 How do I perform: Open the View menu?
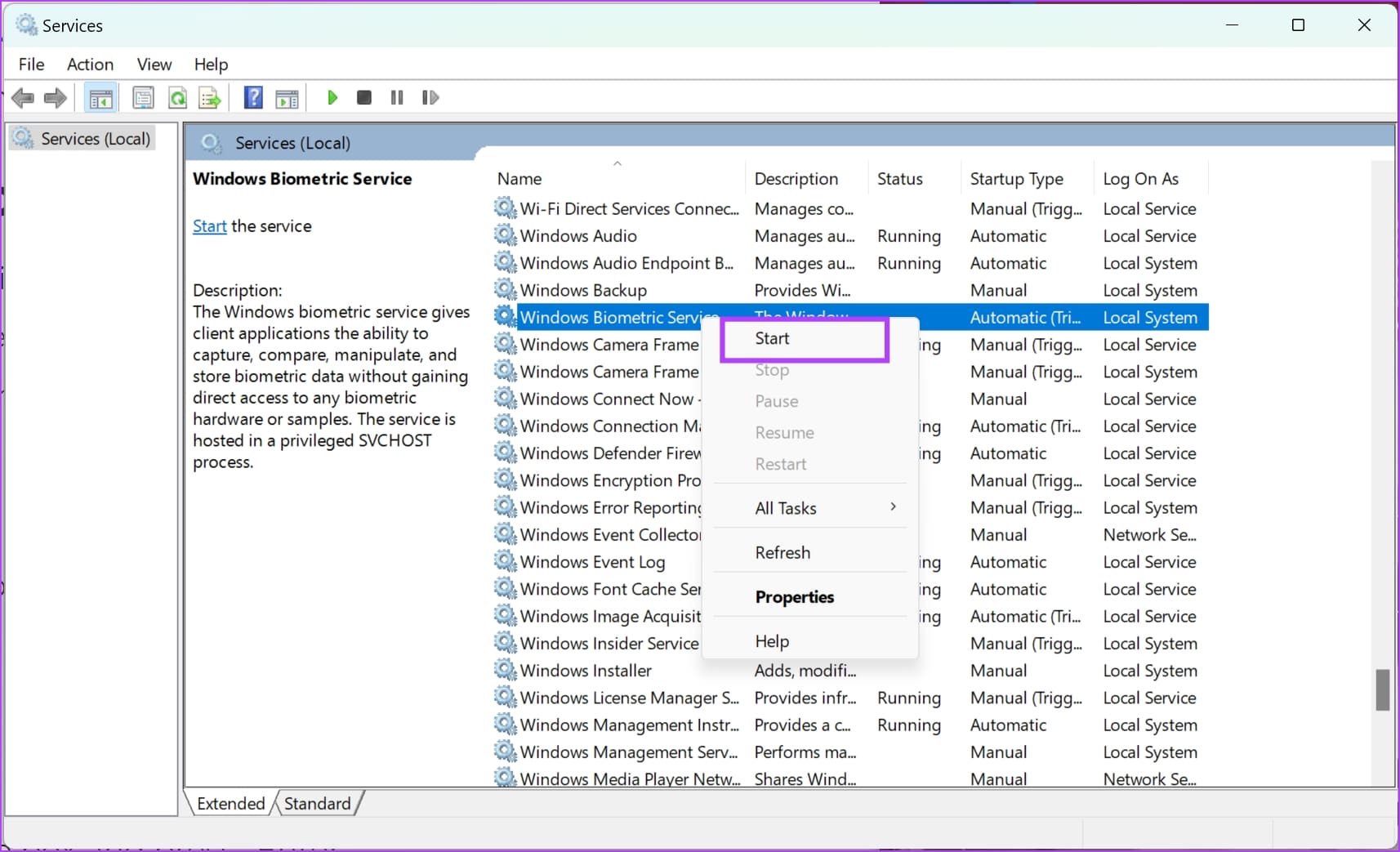pos(154,64)
